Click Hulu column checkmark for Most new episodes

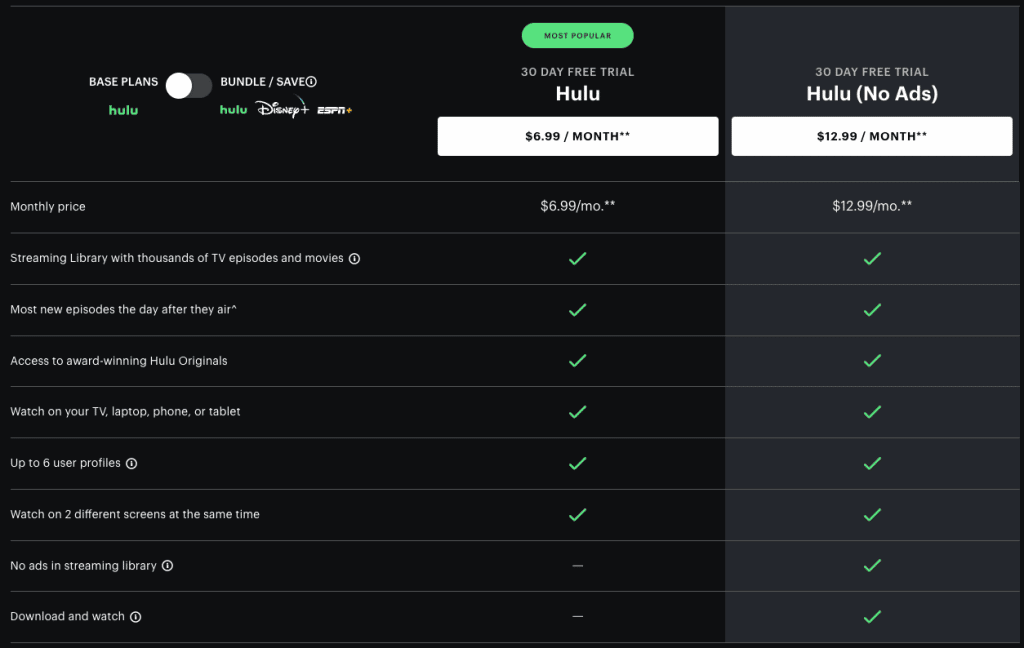(x=577, y=310)
